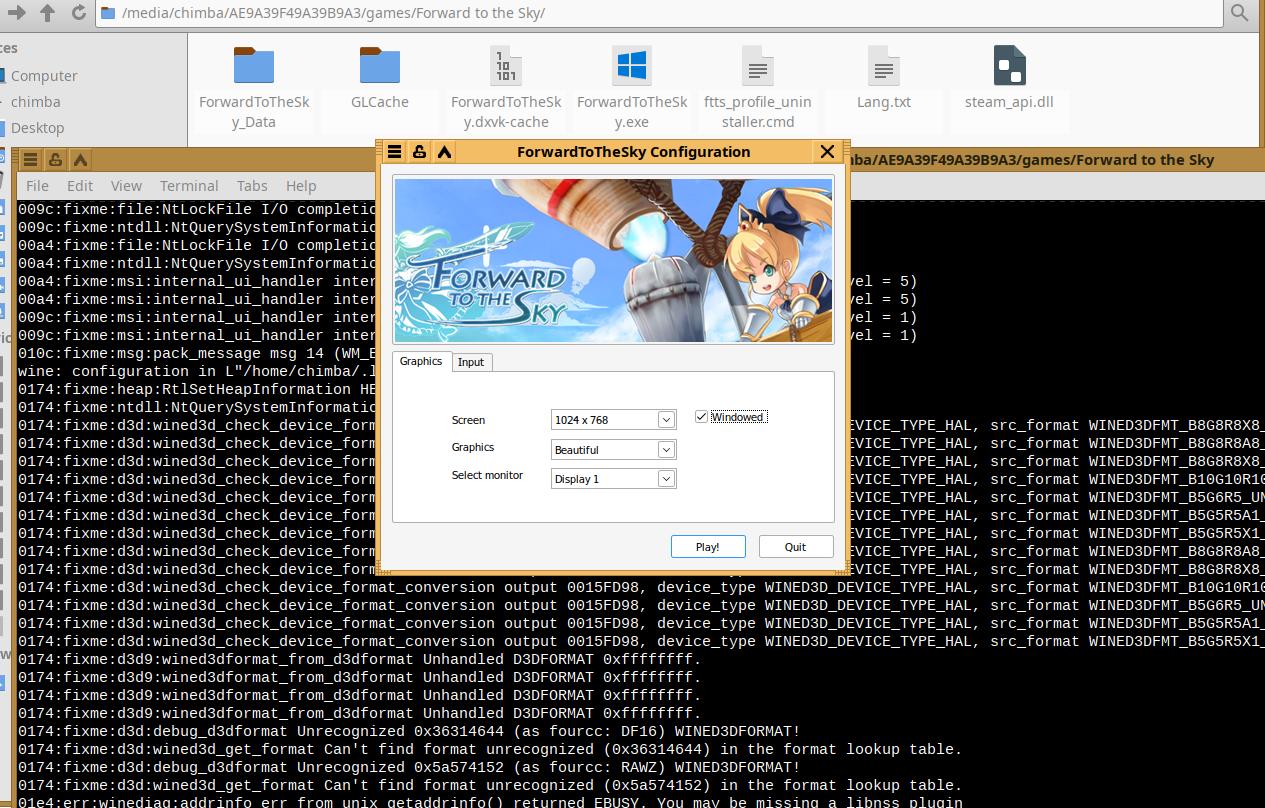Open the terminal View menu
The width and height of the screenshot is (1265, 808).
click(x=126, y=186)
